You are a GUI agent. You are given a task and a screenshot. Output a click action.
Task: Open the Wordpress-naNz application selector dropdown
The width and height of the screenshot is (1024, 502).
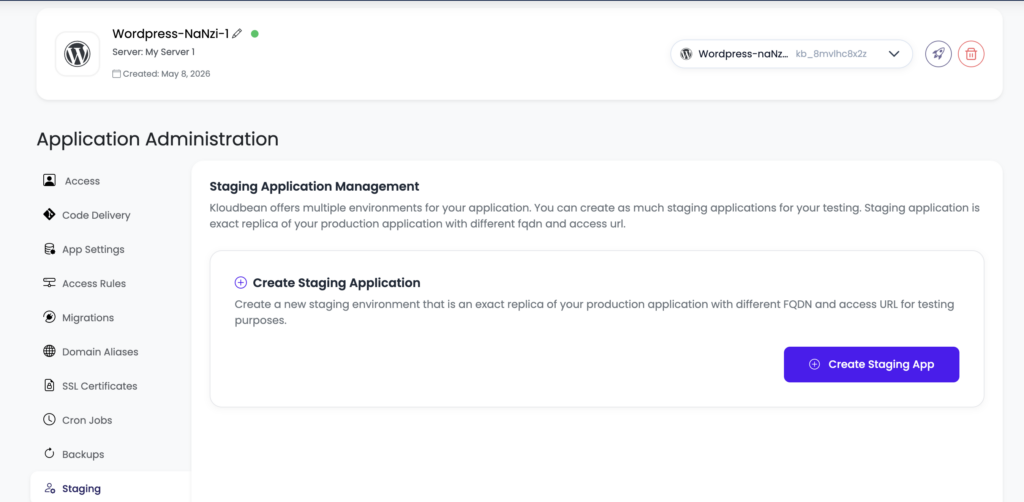791,54
